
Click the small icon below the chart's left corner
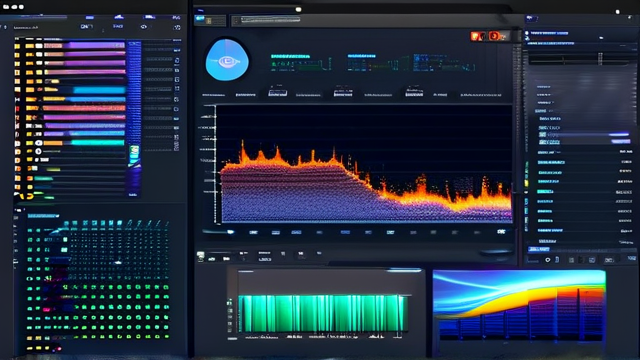[x=200, y=256]
